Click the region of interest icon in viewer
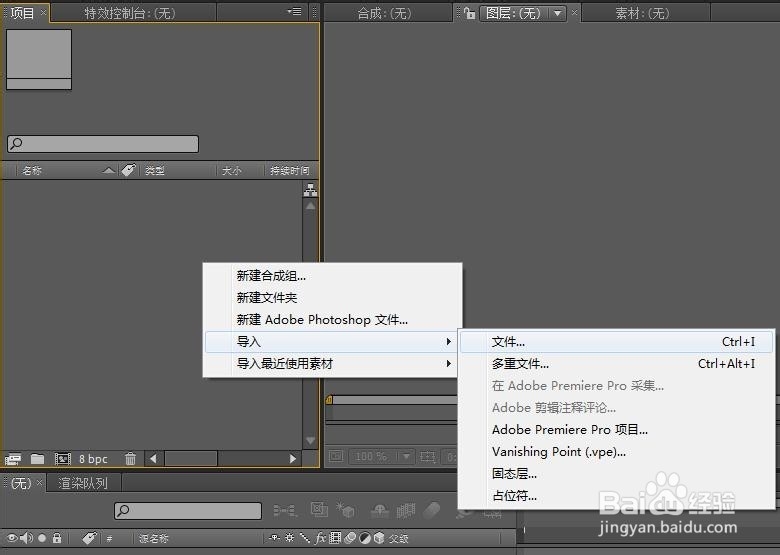780x555 pixels. (x=427, y=456)
